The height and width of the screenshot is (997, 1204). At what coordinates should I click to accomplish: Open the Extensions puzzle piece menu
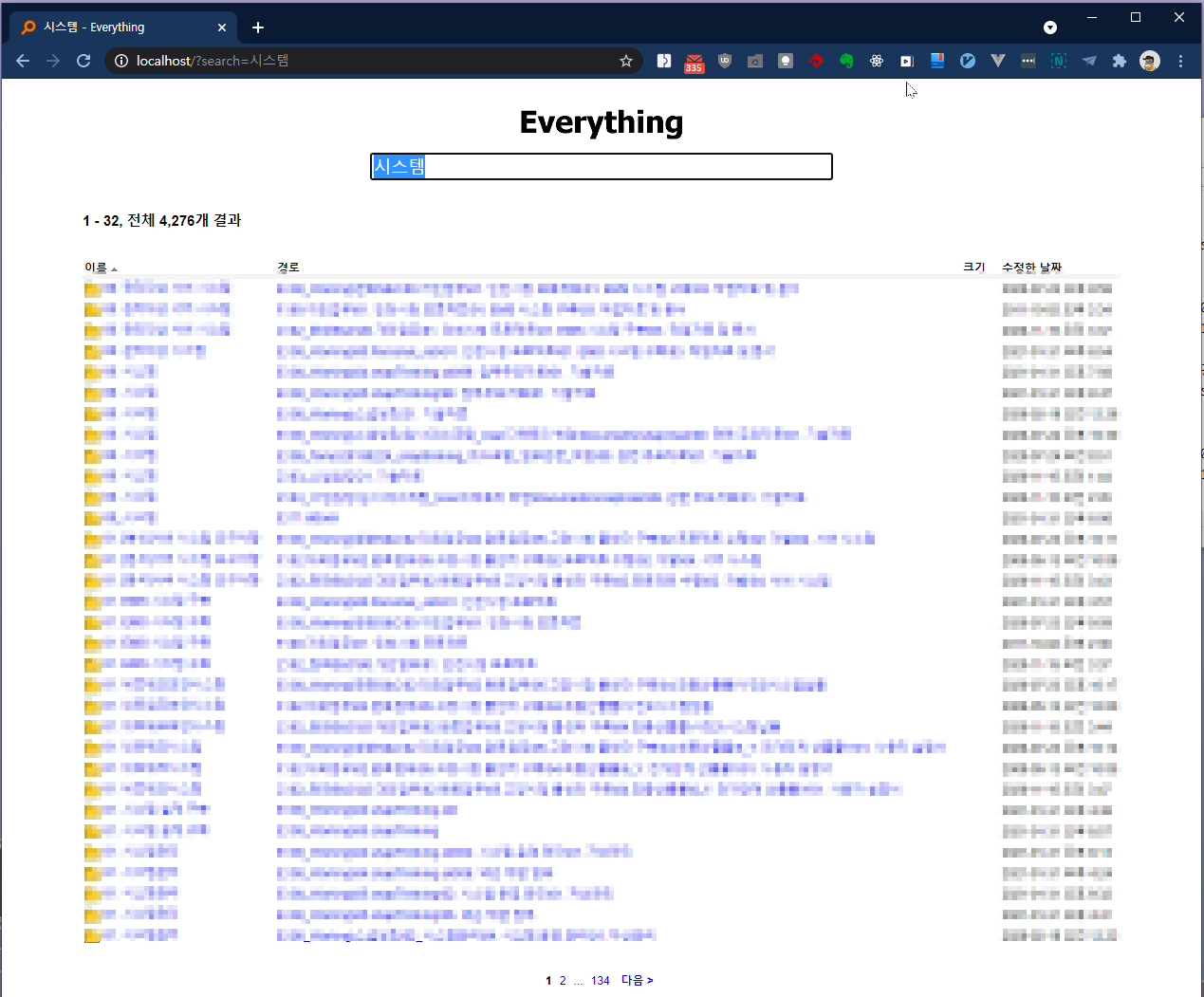(x=1120, y=61)
